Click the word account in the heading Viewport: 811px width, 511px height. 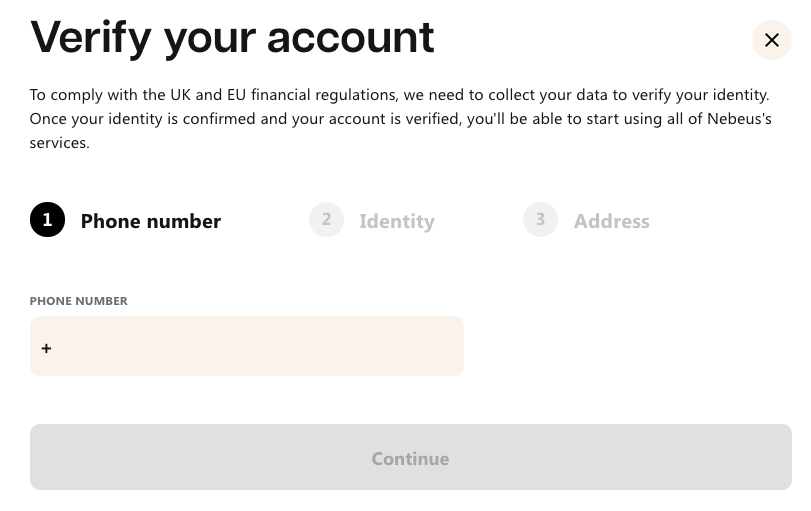(x=351, y=38)
